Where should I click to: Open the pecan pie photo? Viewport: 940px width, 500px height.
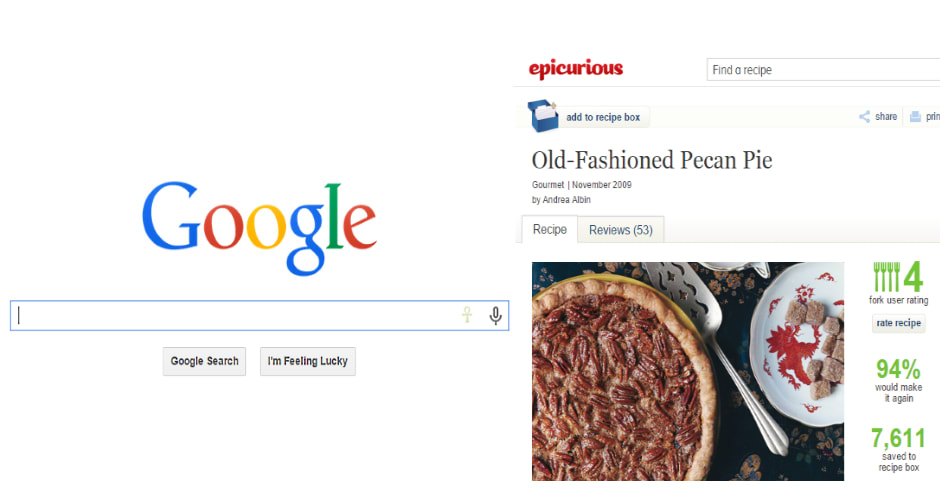[x=688, y=371]
